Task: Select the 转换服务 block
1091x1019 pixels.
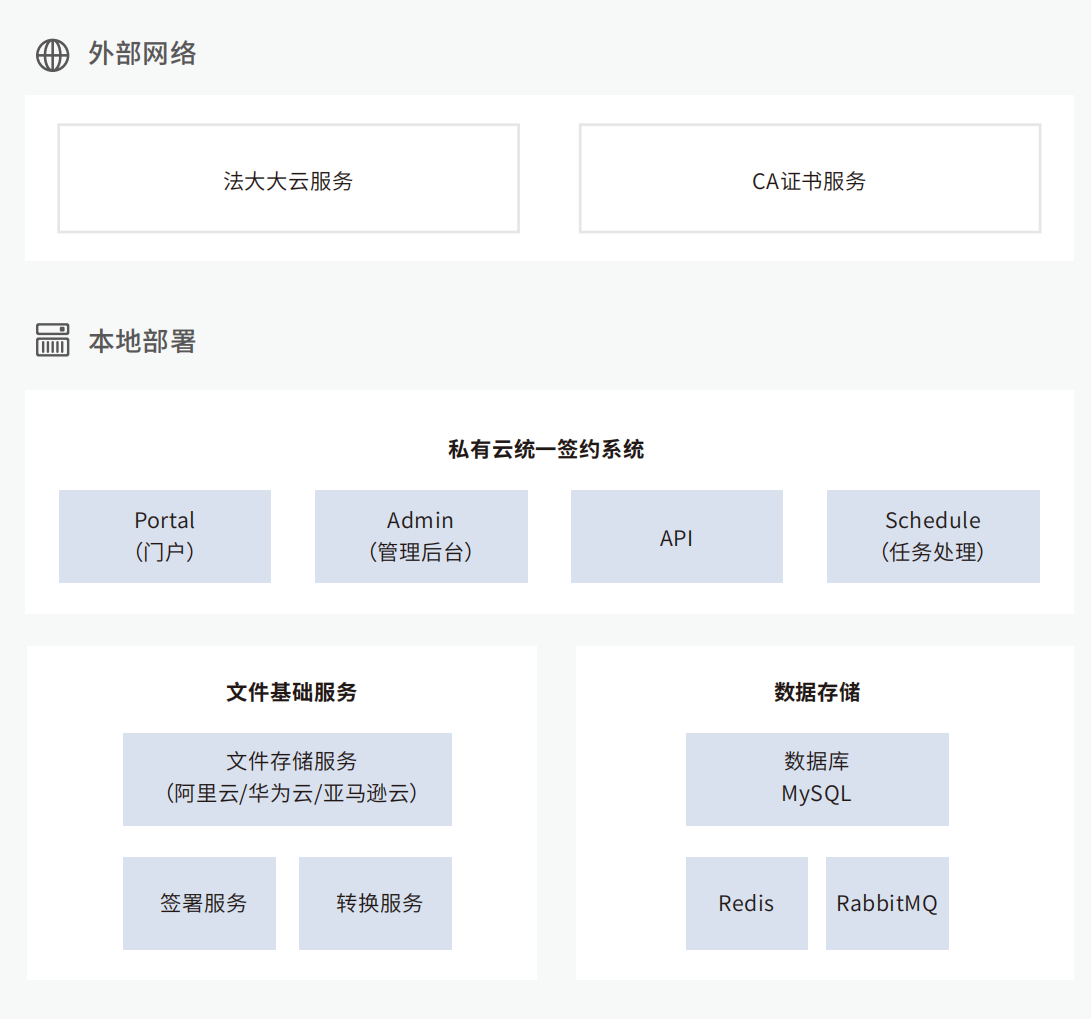Action: (x=376, y=903)
